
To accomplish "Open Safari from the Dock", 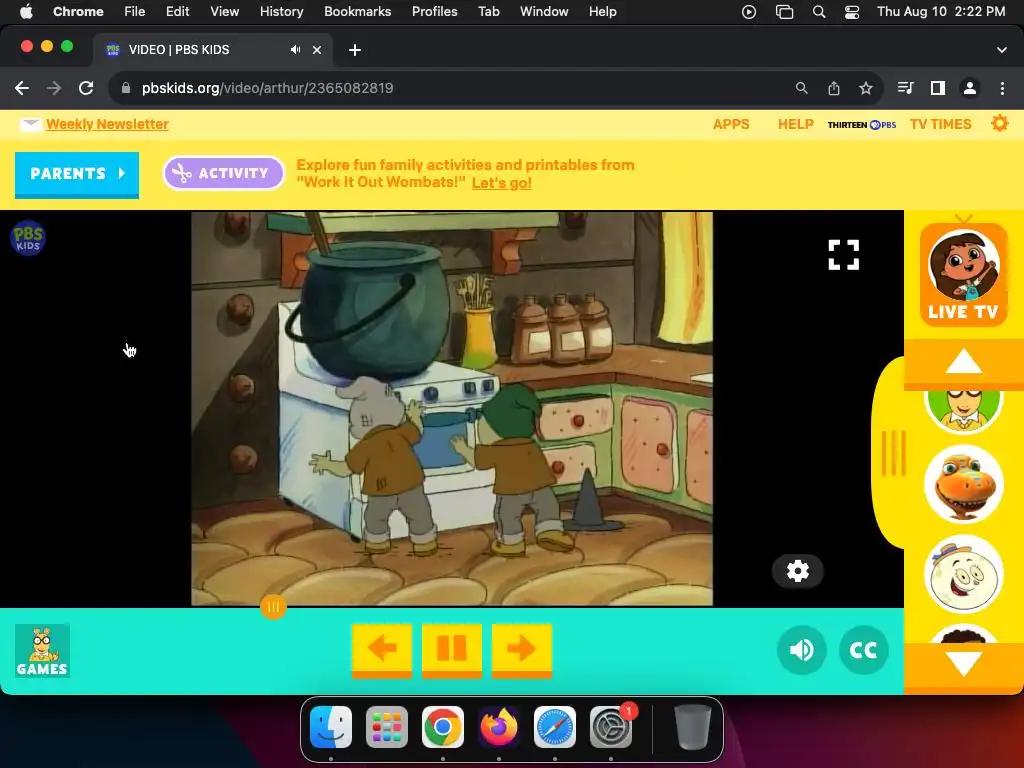I will [x=555, y=727].
